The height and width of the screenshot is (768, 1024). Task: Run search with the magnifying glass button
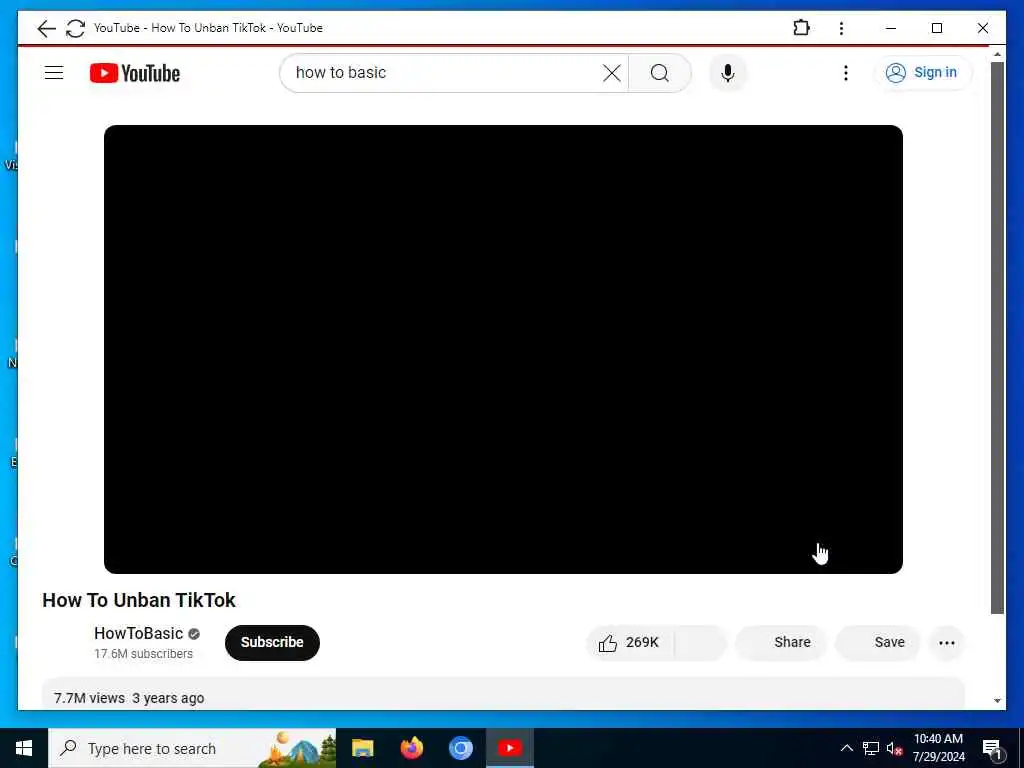tap(660, 73)
